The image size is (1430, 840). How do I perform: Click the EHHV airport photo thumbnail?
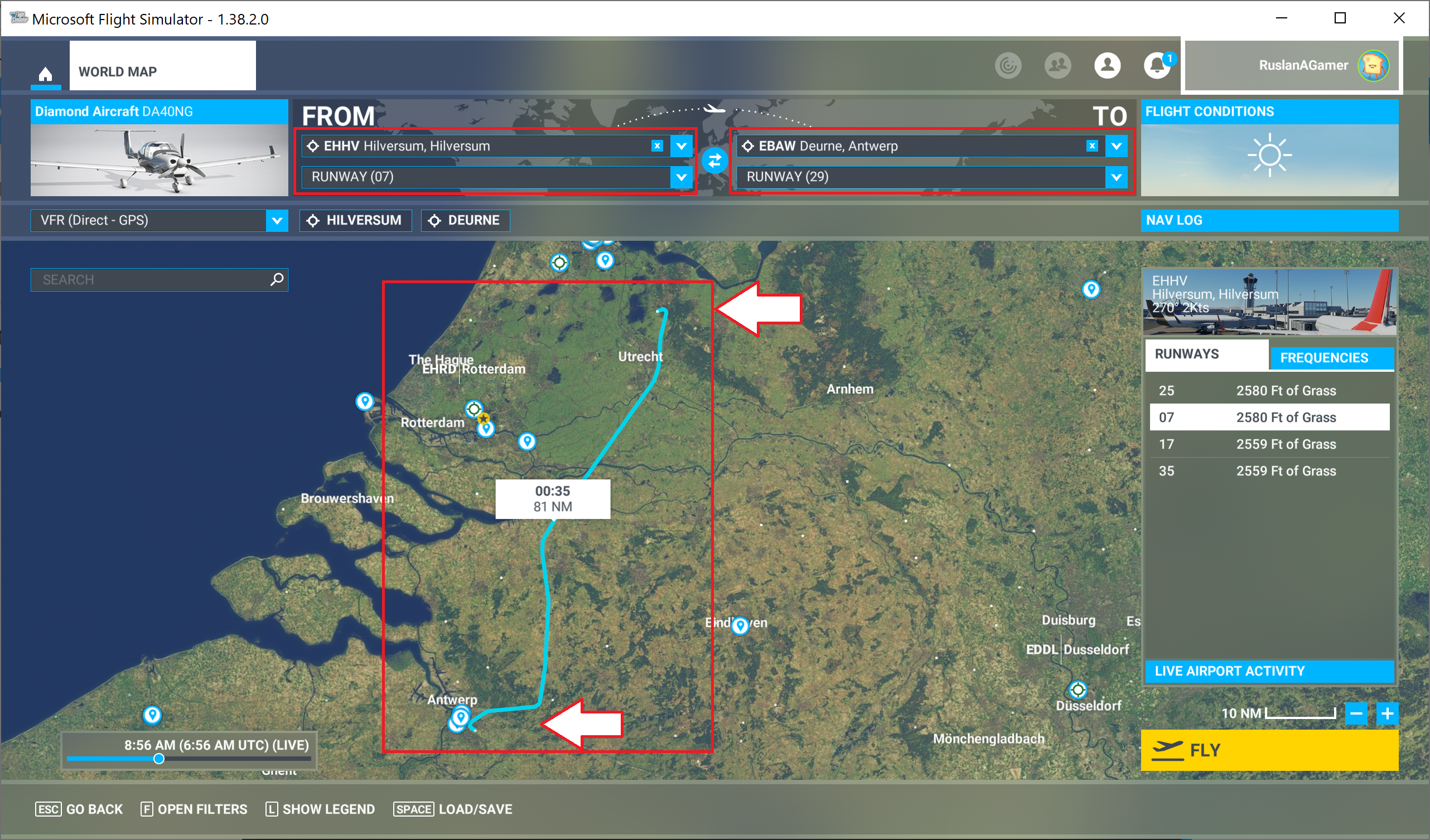[1269, 302]
